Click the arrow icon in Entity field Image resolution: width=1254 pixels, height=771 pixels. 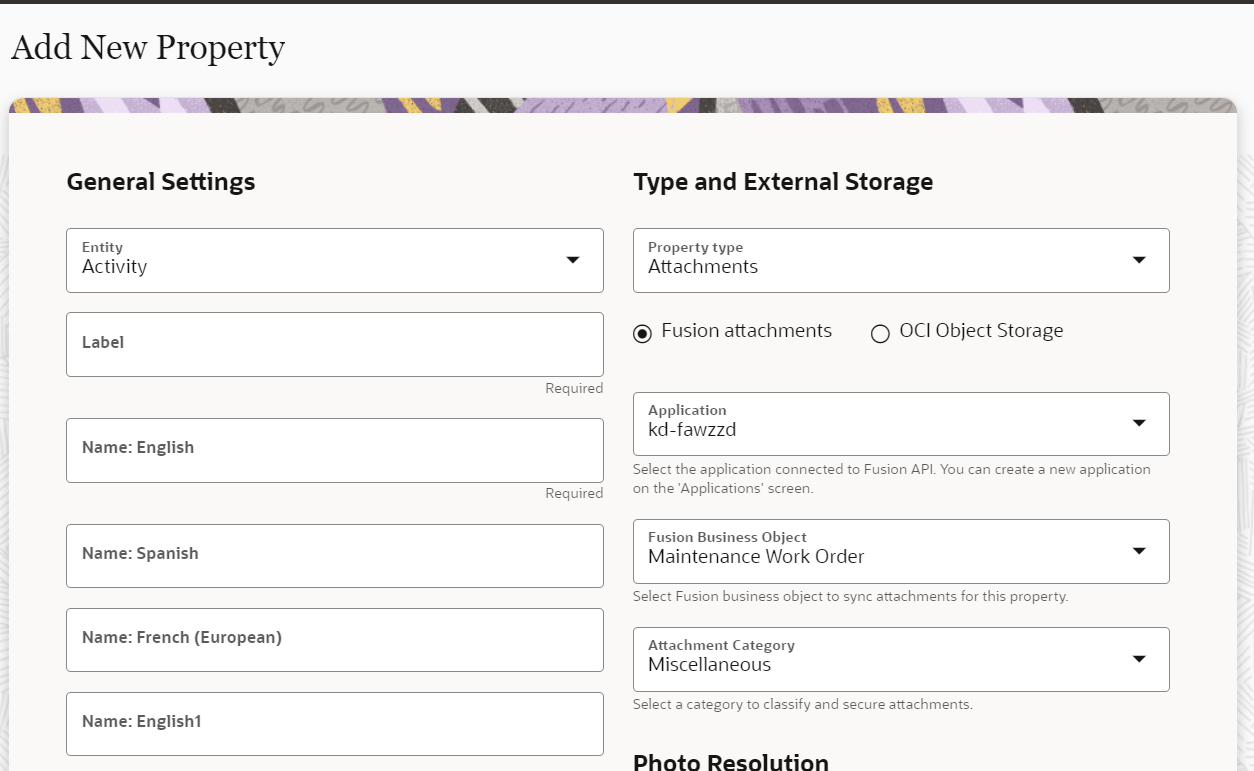click(573, 260)
